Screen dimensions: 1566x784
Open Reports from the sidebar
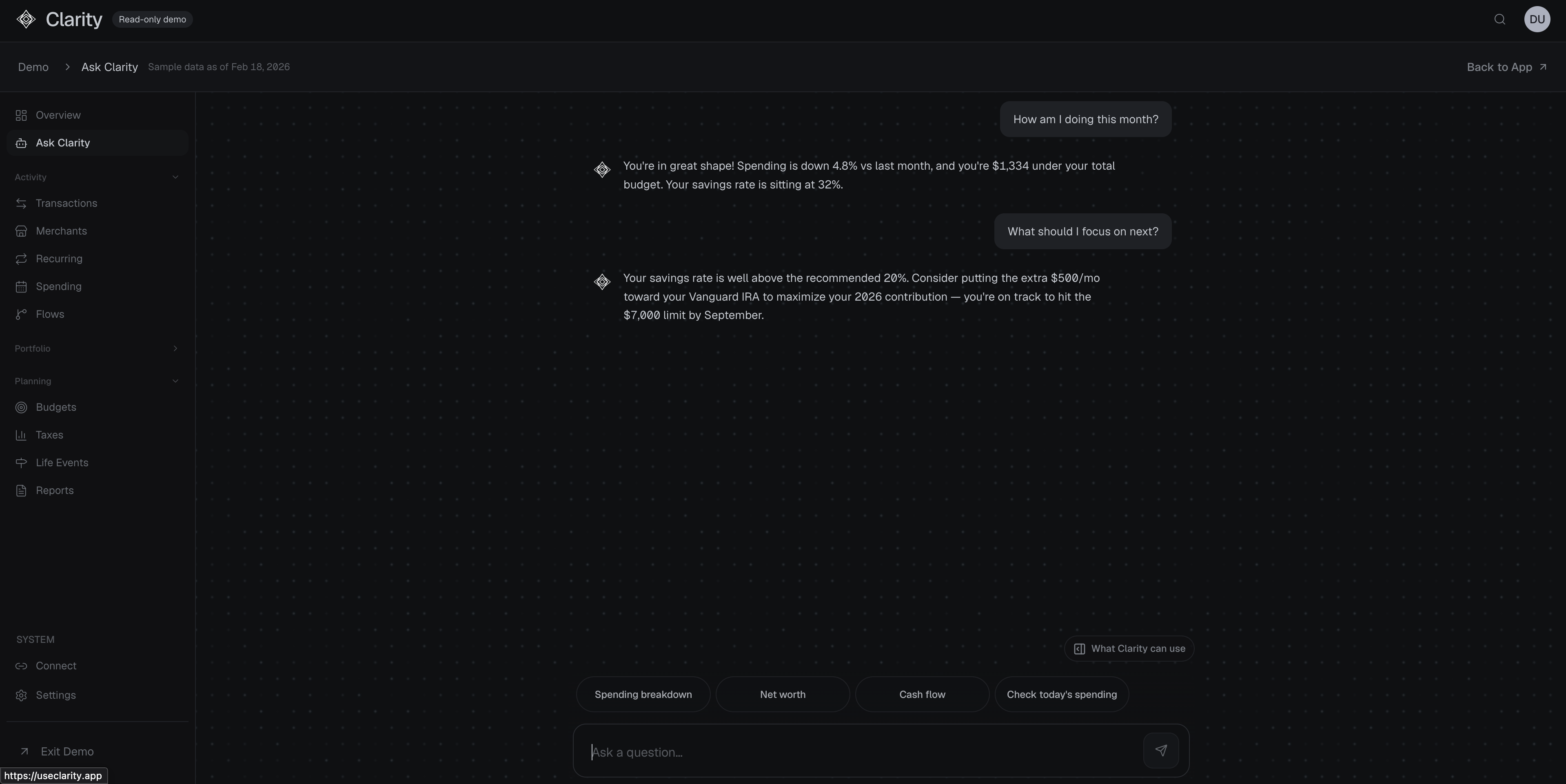[54, 490]
